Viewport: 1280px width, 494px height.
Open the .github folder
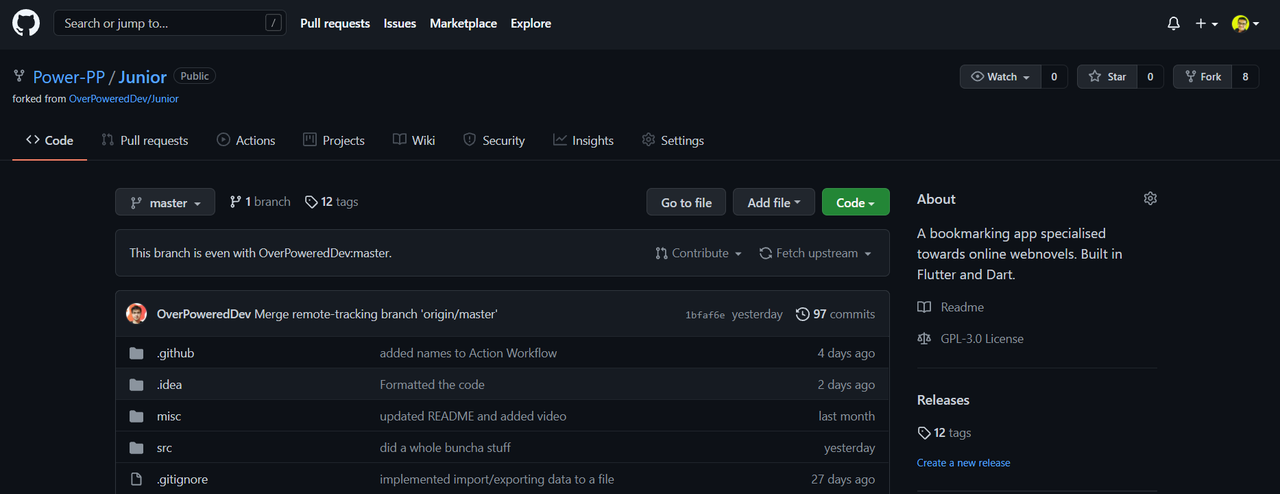175,353
